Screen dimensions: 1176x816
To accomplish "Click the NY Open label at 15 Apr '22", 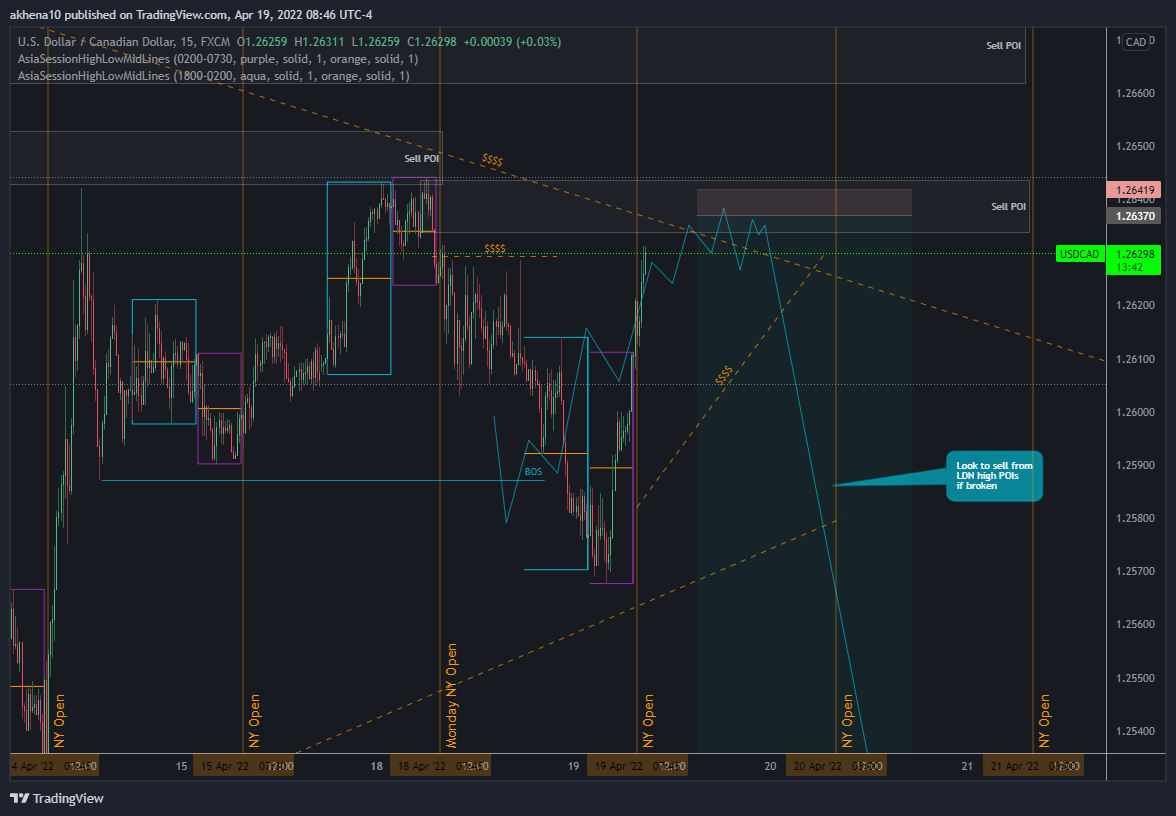I will pyautogui.click(x=255, y=721).
